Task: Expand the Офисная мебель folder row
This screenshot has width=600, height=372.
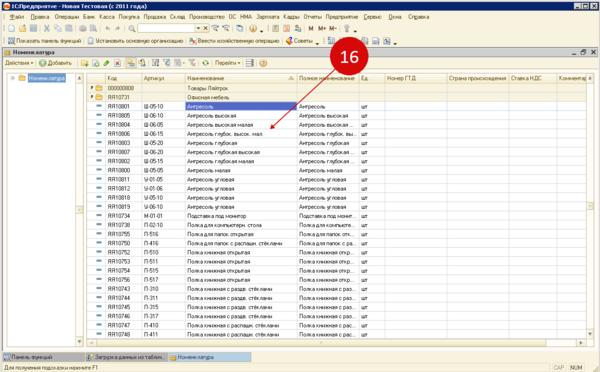Action: coord(92,97)
